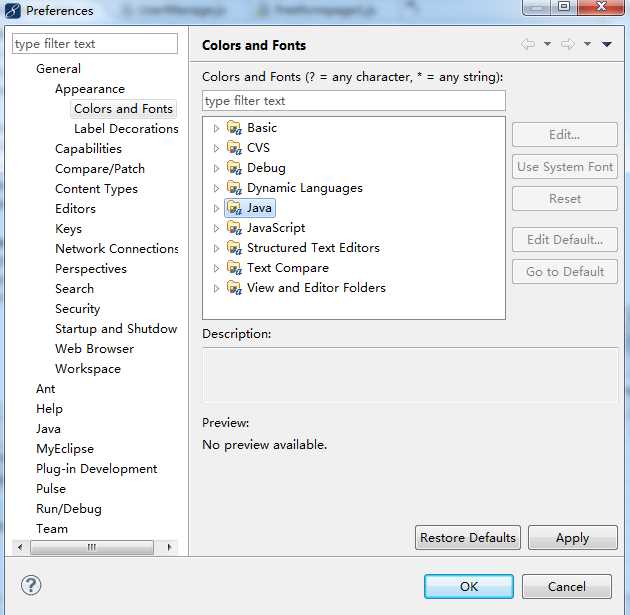This screenshot has height=615, width=630.
Task: Click the Apply button
Action: [x=573, y=537]
